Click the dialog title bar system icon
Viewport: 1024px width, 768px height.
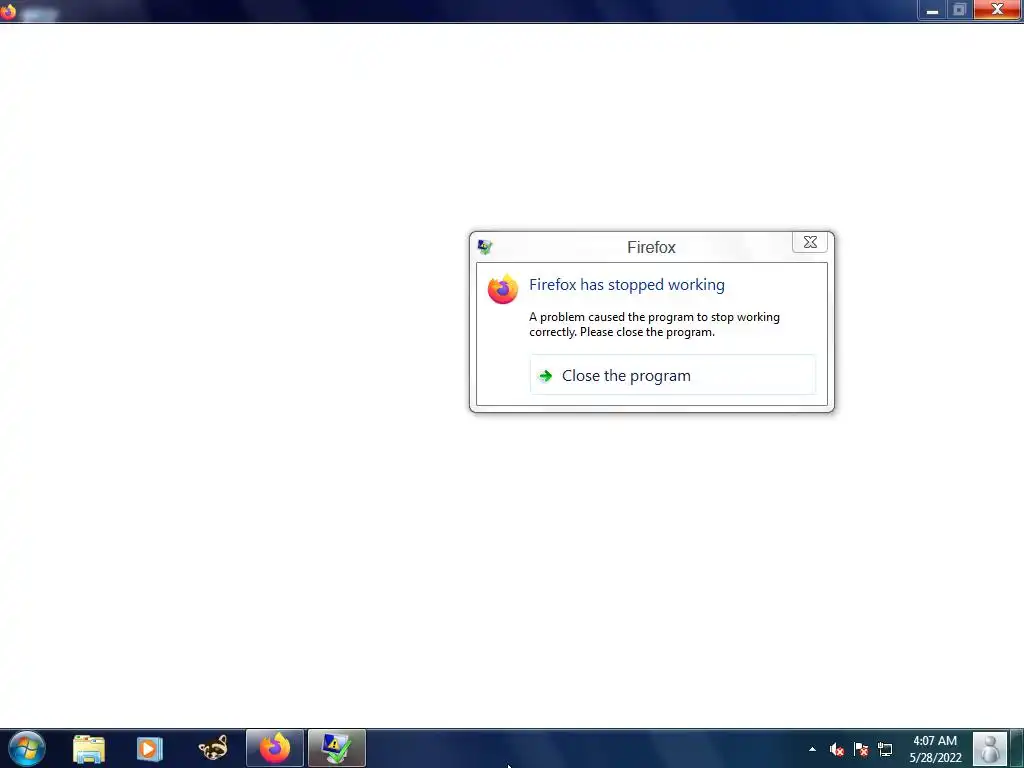[485, 247]
